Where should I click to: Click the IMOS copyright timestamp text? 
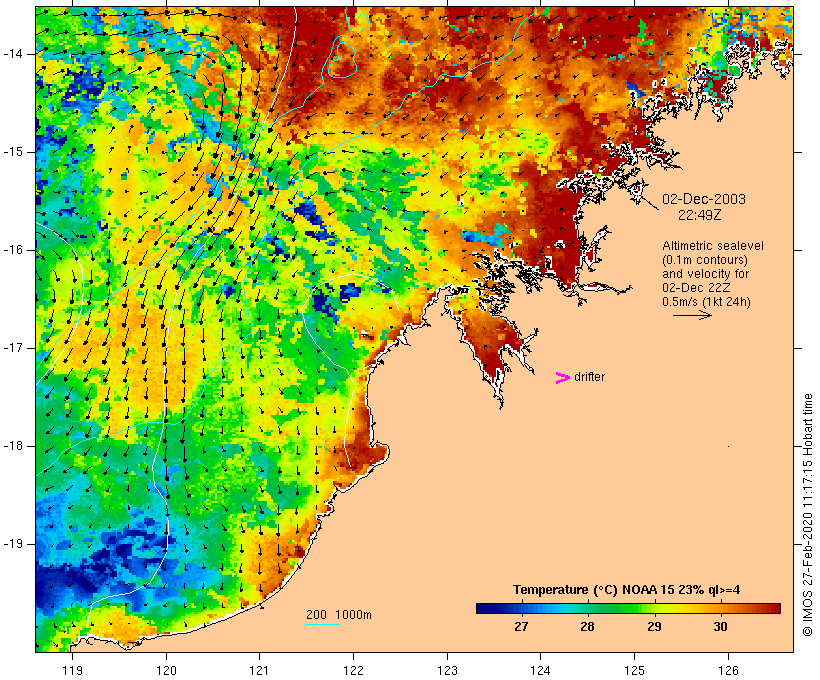(807, 515)
